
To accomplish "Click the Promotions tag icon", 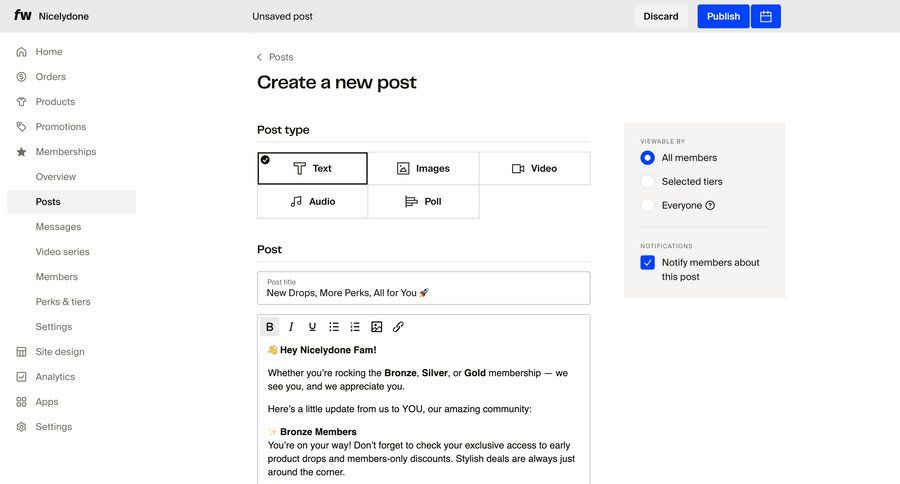I will (21, 127).
